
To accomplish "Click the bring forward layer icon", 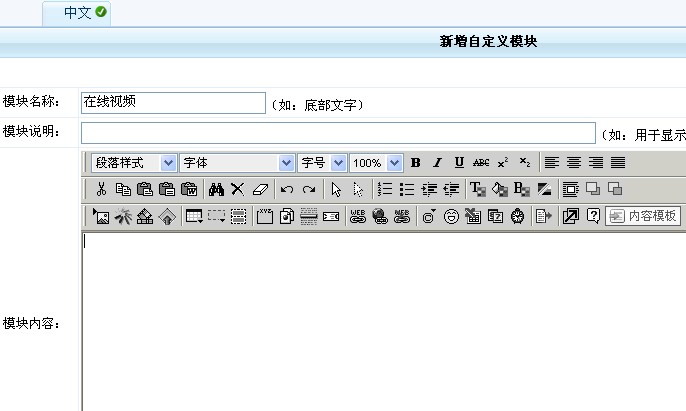I will click(593, 189).
